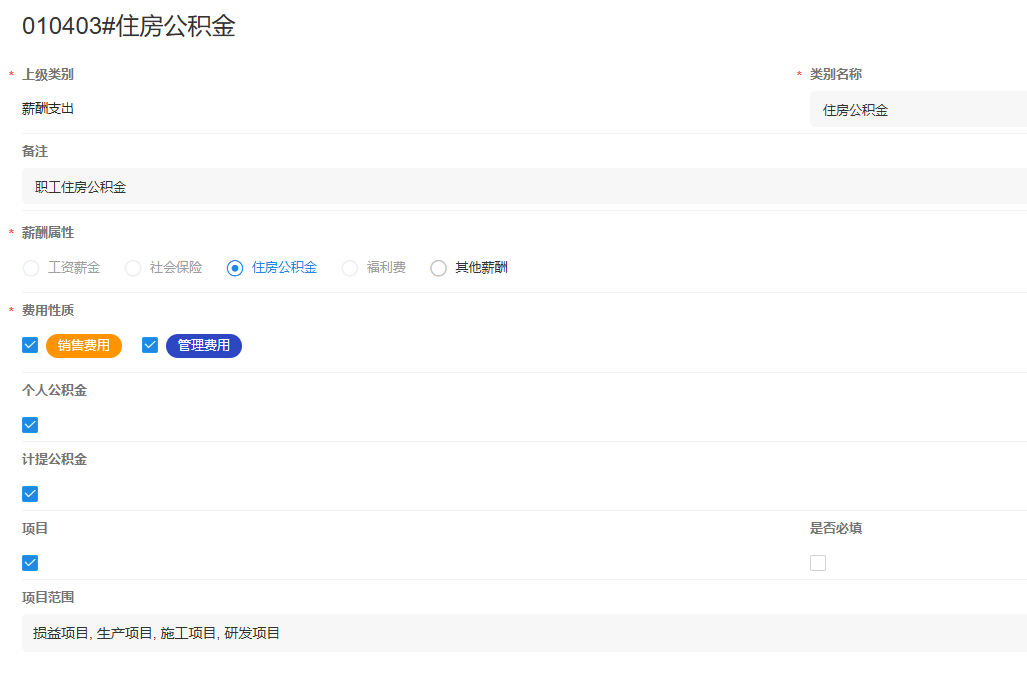Select the 社会保险 radio button
The image size is (1027, 684).
pyautogui.click(x=132, y=267)
